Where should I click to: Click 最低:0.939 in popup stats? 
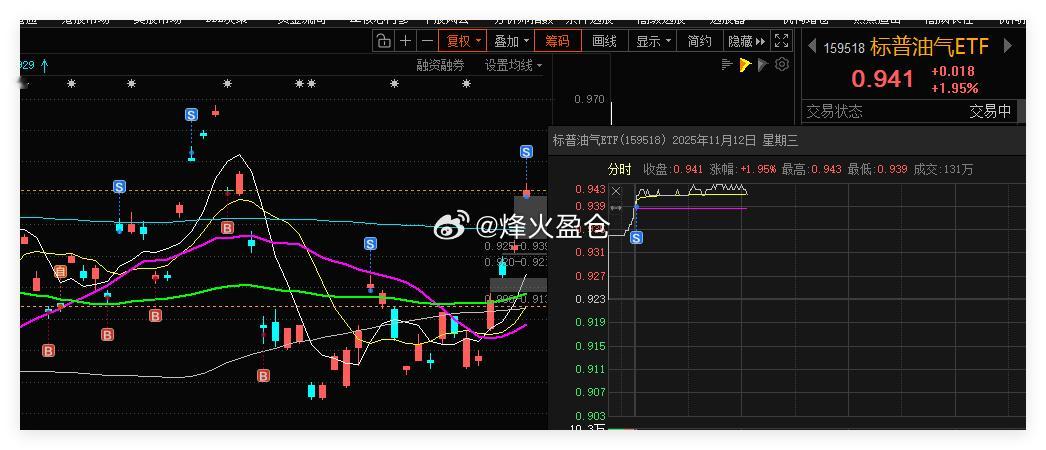point(877,169)
